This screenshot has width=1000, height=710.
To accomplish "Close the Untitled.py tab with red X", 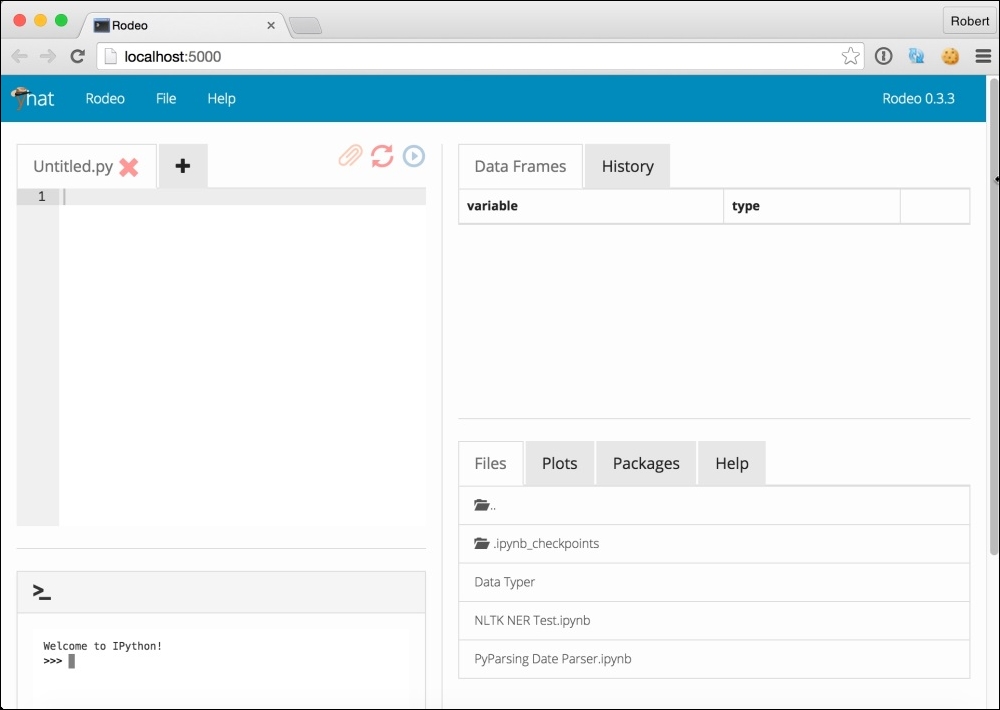I will tap(129, 167).
